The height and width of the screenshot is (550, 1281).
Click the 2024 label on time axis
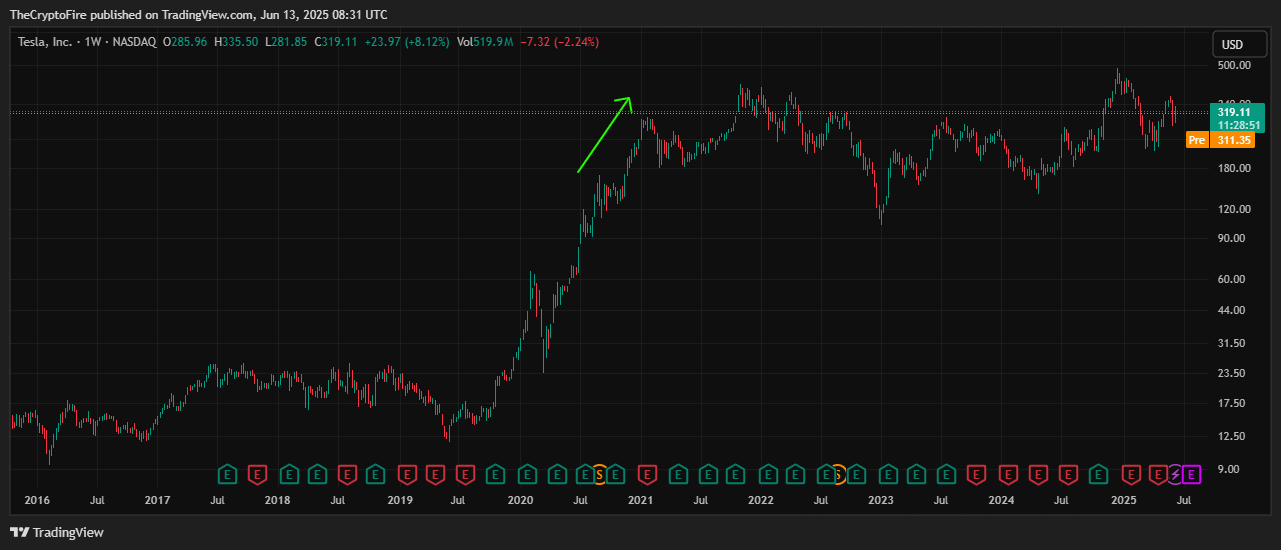[1001, 499]
